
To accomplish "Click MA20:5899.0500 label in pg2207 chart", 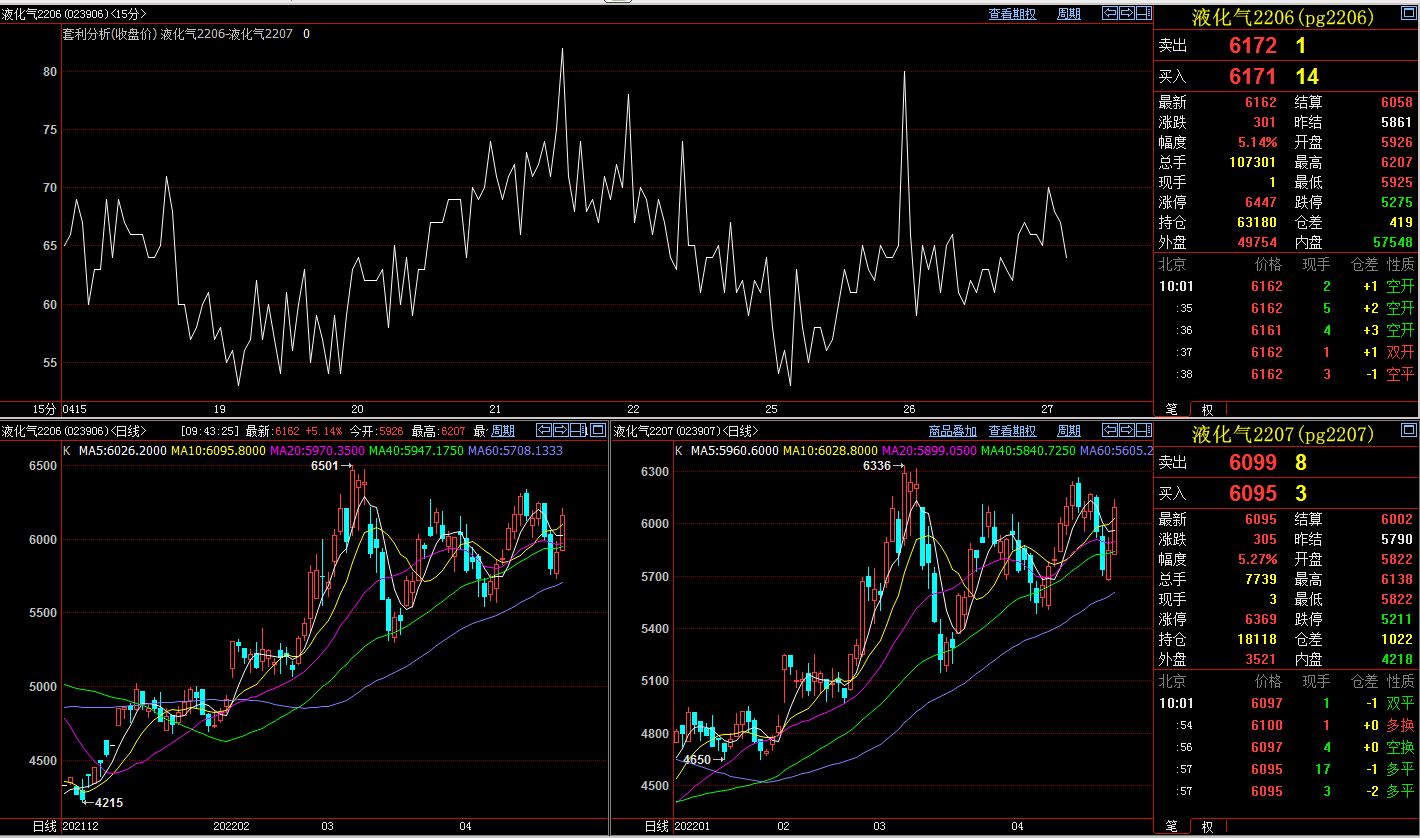I will tap(928, 451).
